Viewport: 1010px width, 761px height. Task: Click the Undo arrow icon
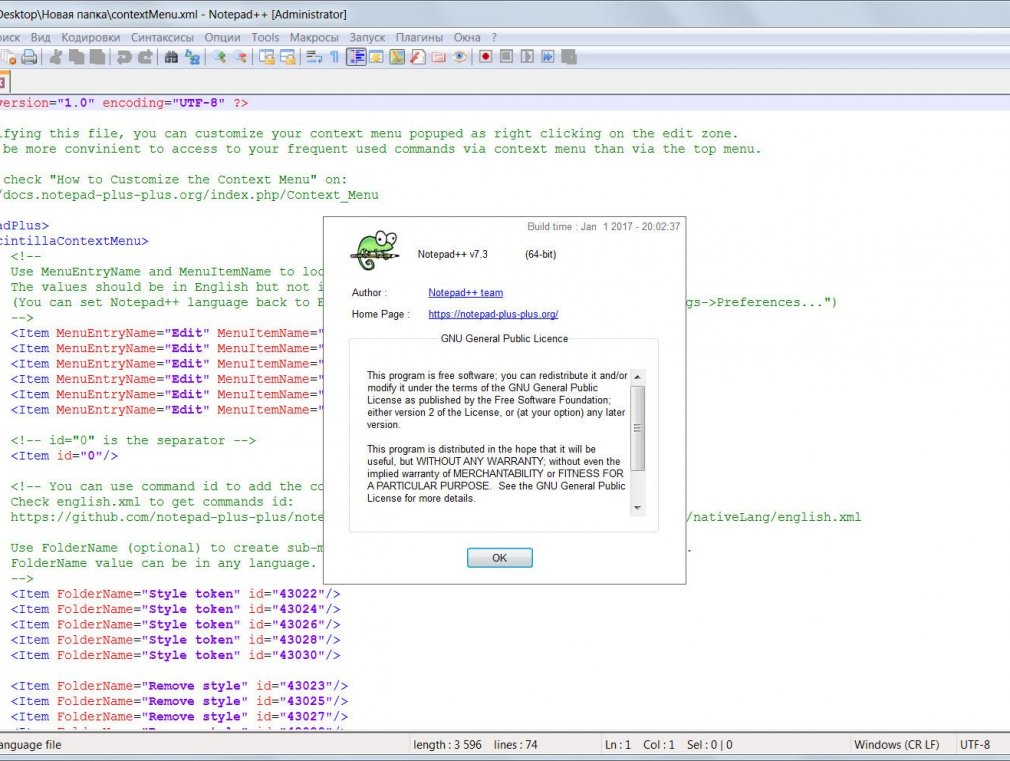(x=124, y=57)
